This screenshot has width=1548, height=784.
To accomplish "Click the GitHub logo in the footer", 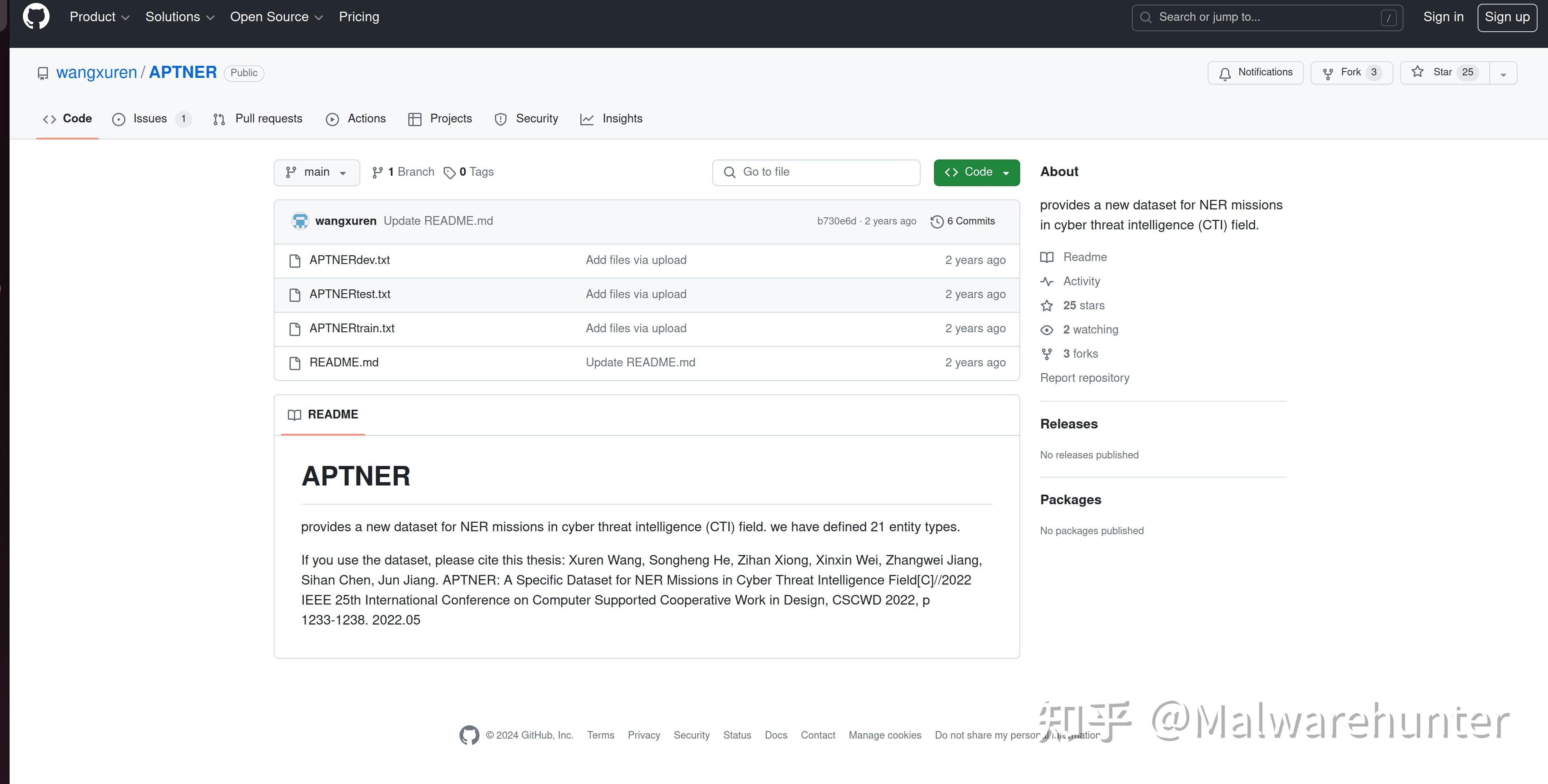I will 469,735.
